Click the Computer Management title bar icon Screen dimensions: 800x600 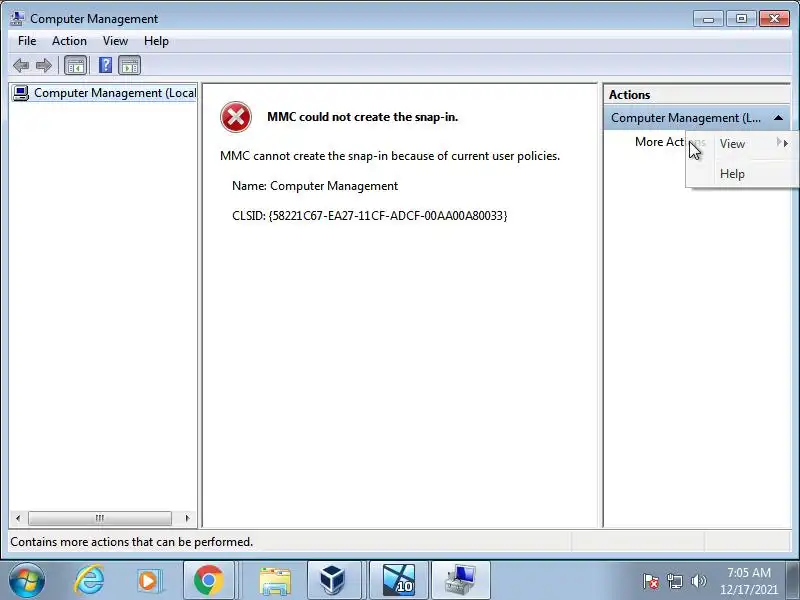tap(17, 18)
